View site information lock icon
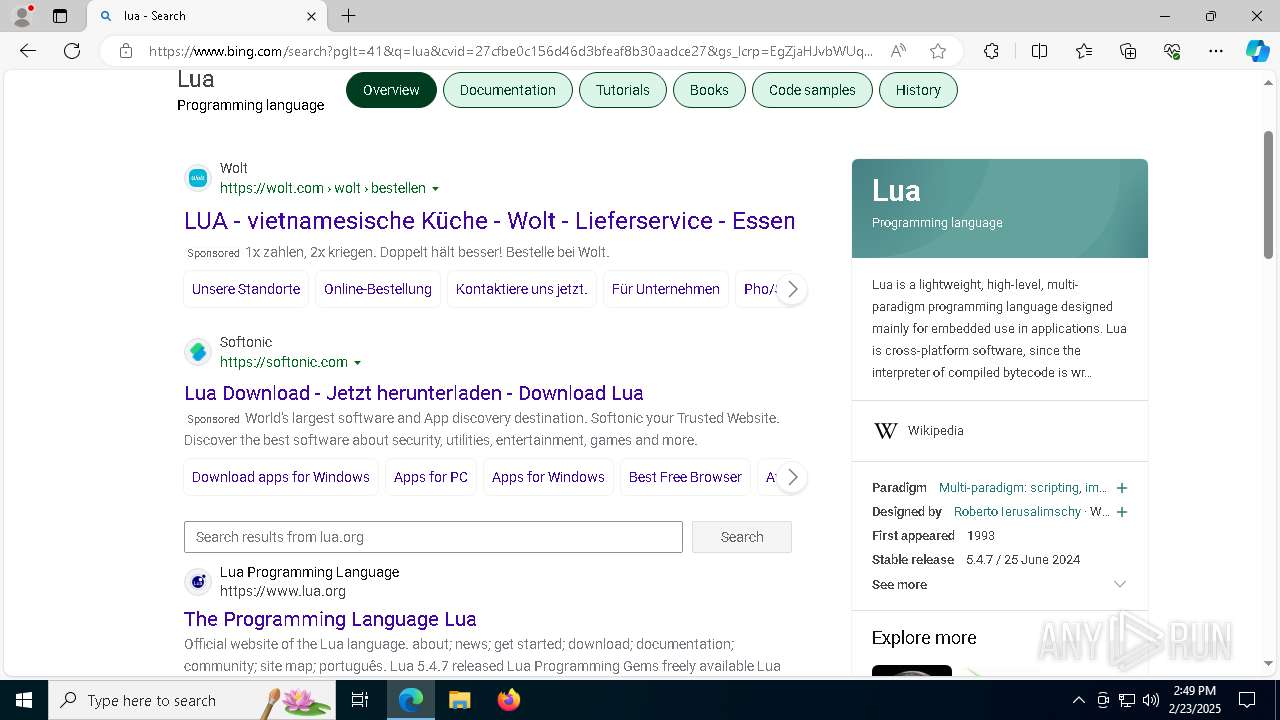Image resolution: width=1280 pixels, height=720 pixels. 126,51
